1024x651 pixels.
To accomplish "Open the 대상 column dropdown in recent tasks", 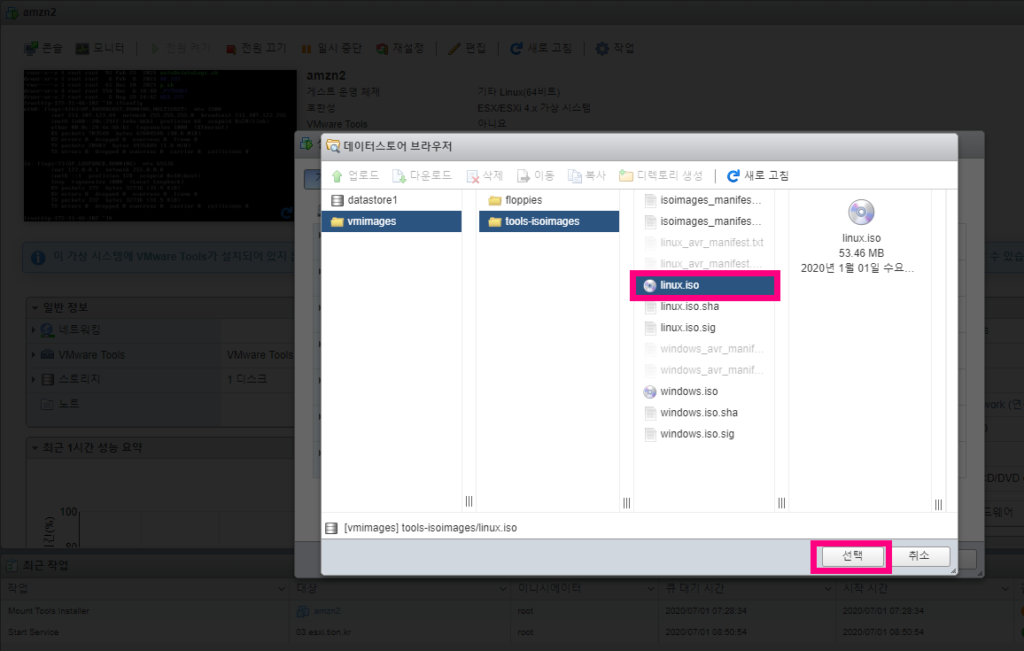I will click(502, 589).
